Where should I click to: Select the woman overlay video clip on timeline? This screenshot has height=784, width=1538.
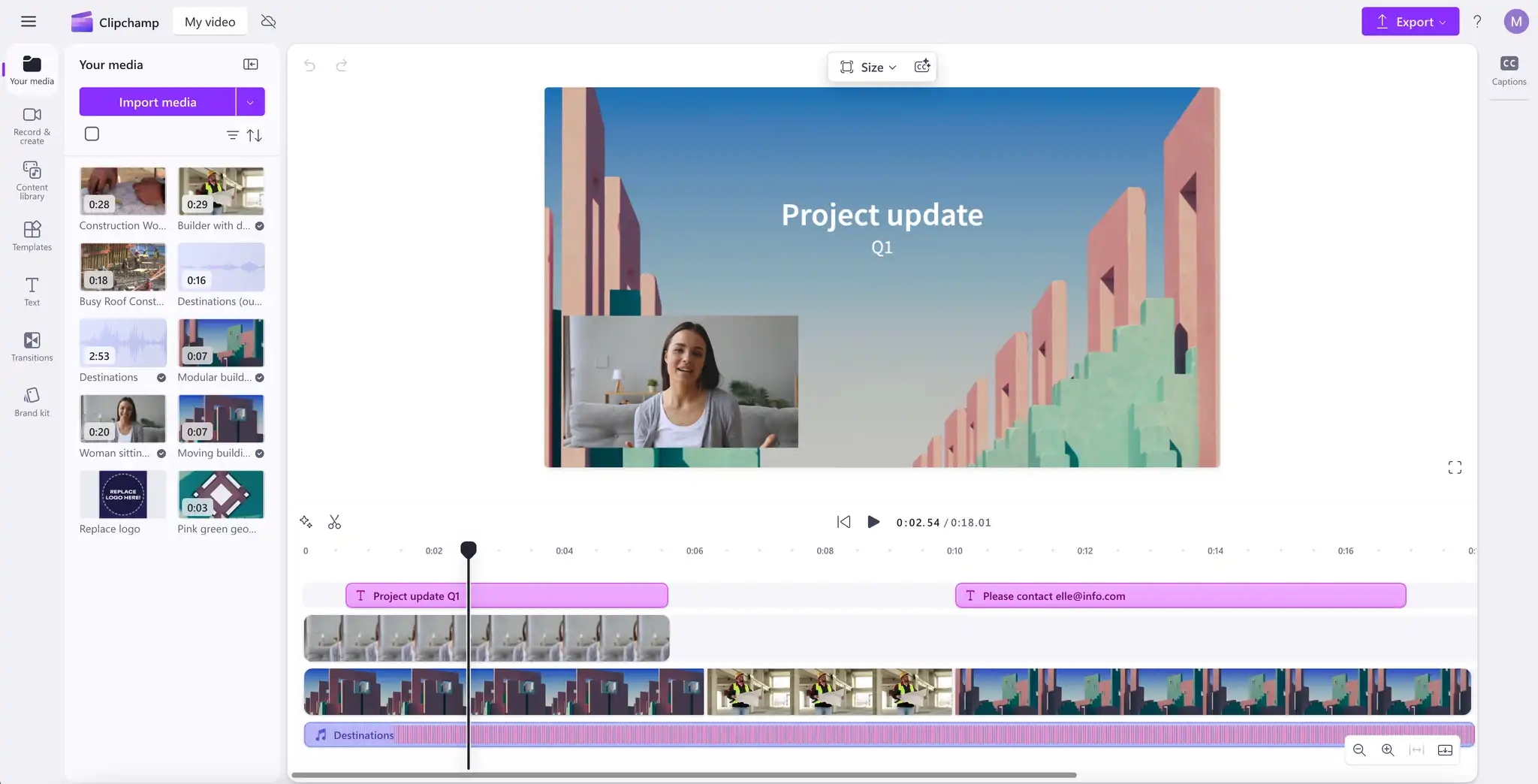point(487,638)
